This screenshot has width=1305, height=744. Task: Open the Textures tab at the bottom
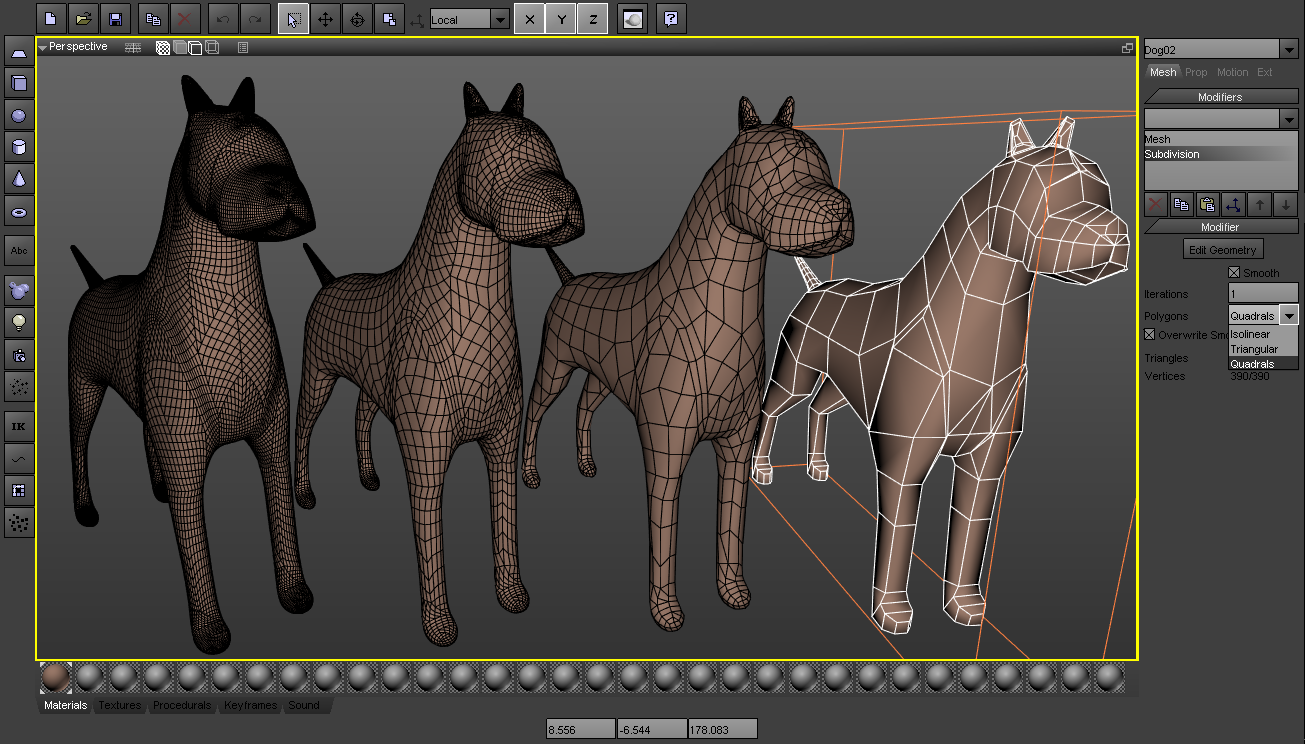(x=120, y=705)
